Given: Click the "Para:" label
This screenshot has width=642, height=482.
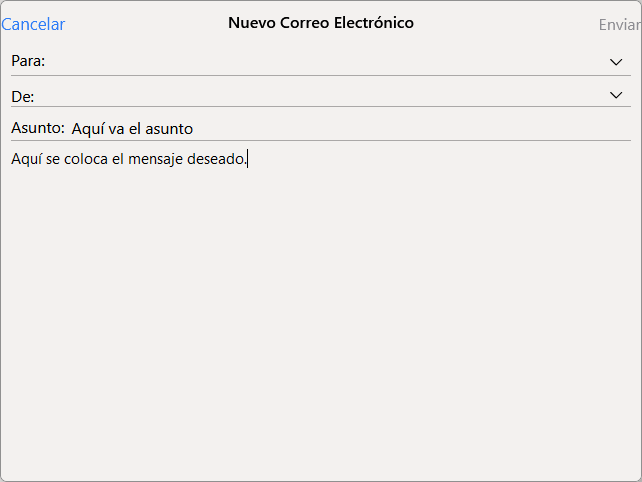Looking at the screenshot, I should pyautogui.click(x=28, y=62).
